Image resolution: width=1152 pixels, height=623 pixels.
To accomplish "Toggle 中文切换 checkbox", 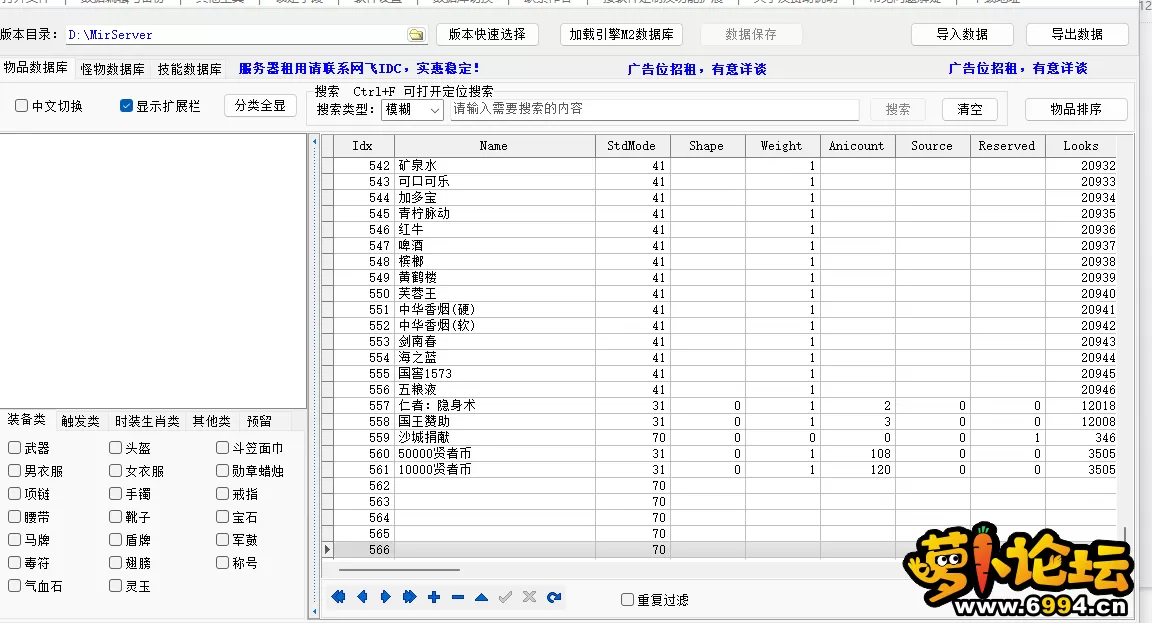I will click(21, 106).
